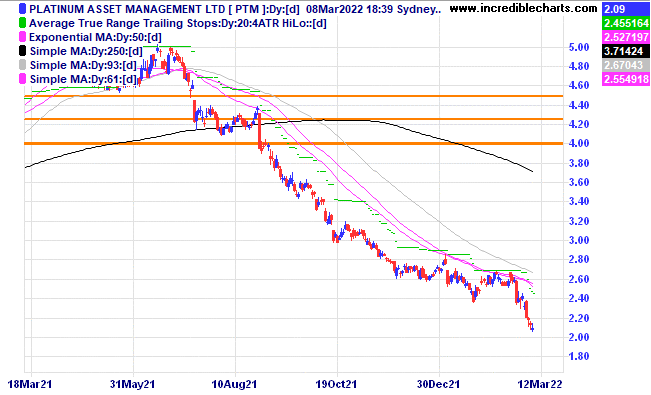
Task: Click the black 3.71424 value box
Action: pyautogui.click(x=626, y=51)
